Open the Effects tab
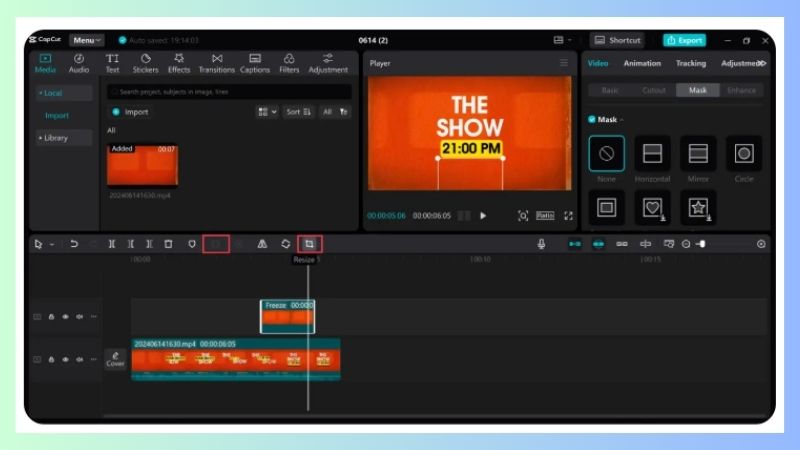This screenshot has height=450, width=800. pyautogui.click(x=179, y=63)
